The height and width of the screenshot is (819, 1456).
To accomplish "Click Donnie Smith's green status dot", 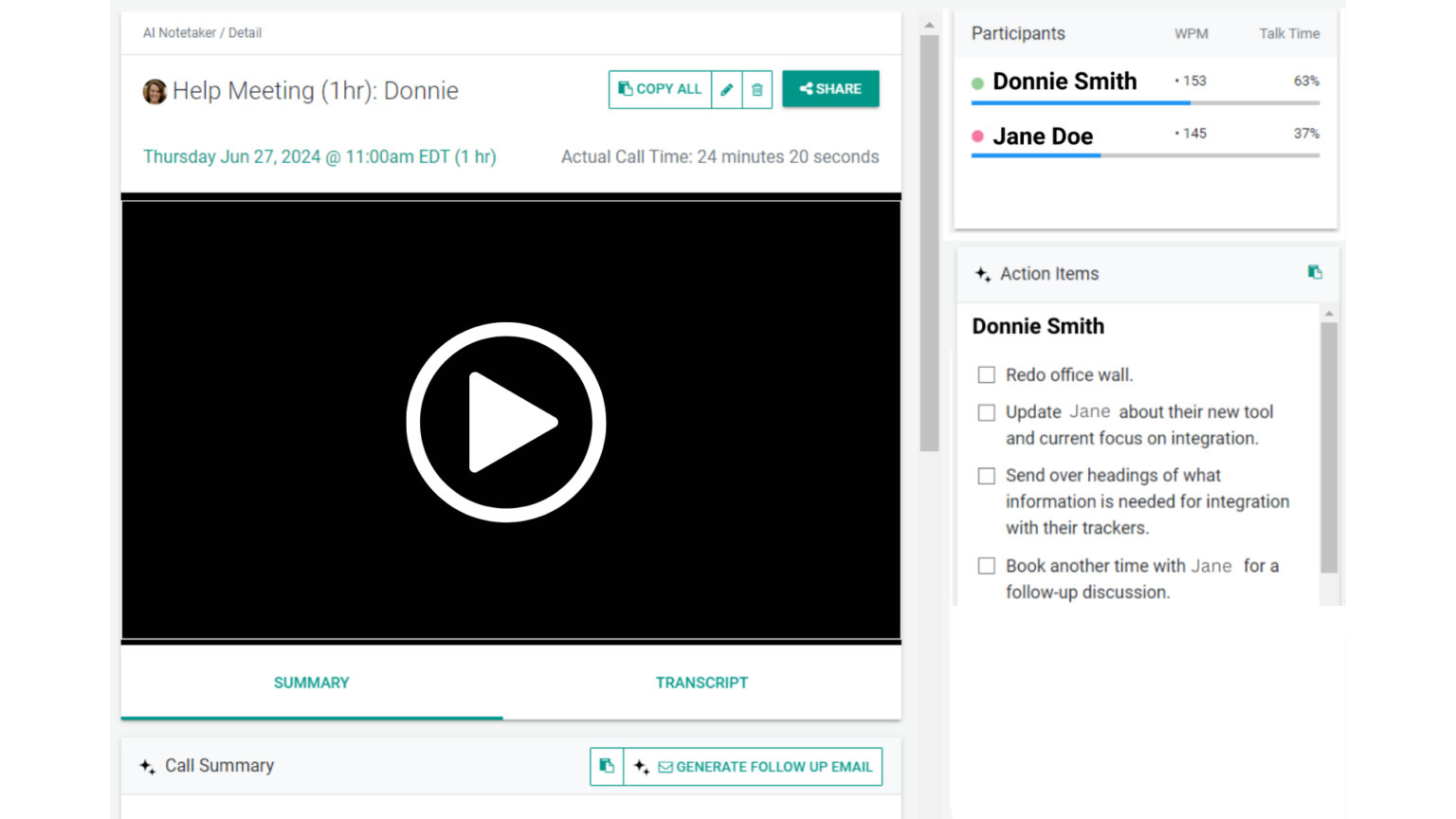I will tap(977, 83).
